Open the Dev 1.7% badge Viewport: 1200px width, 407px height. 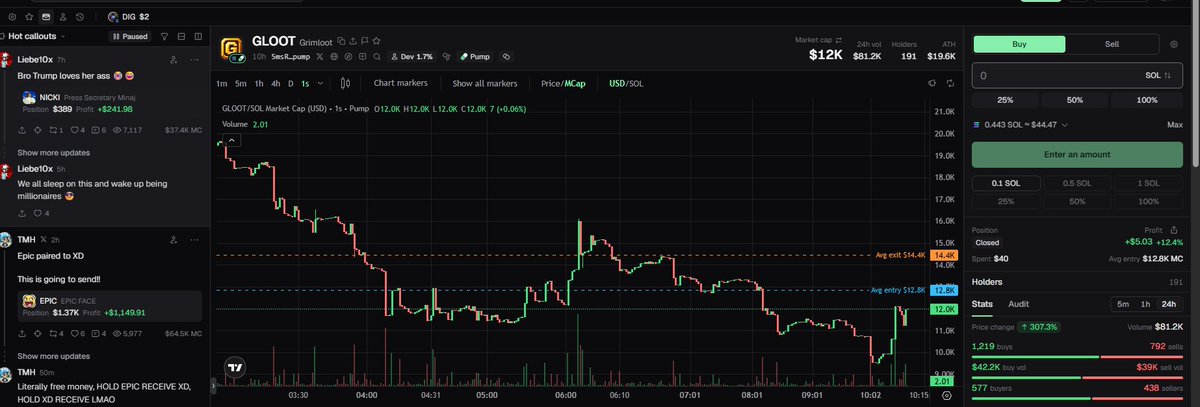click(412, 57)
